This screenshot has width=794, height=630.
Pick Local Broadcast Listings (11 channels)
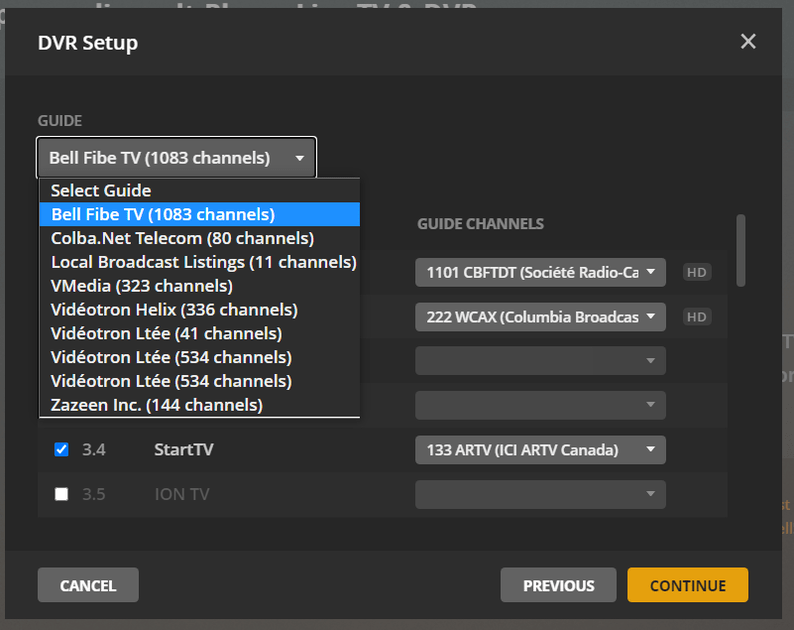200,262
